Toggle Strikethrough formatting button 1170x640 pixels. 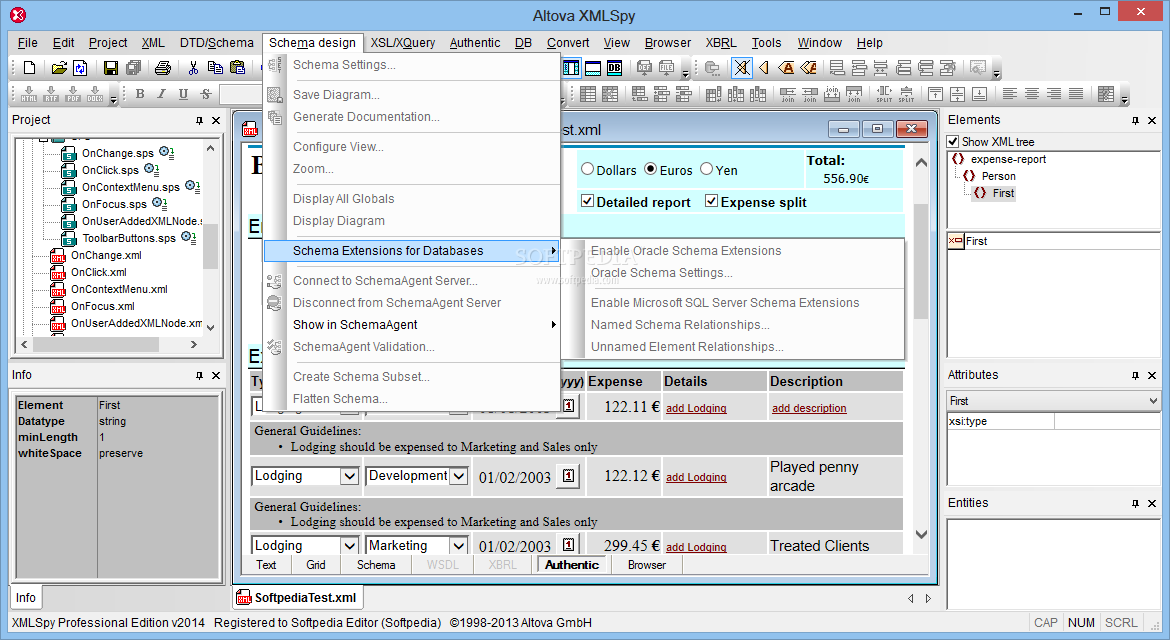click(206, 94)
